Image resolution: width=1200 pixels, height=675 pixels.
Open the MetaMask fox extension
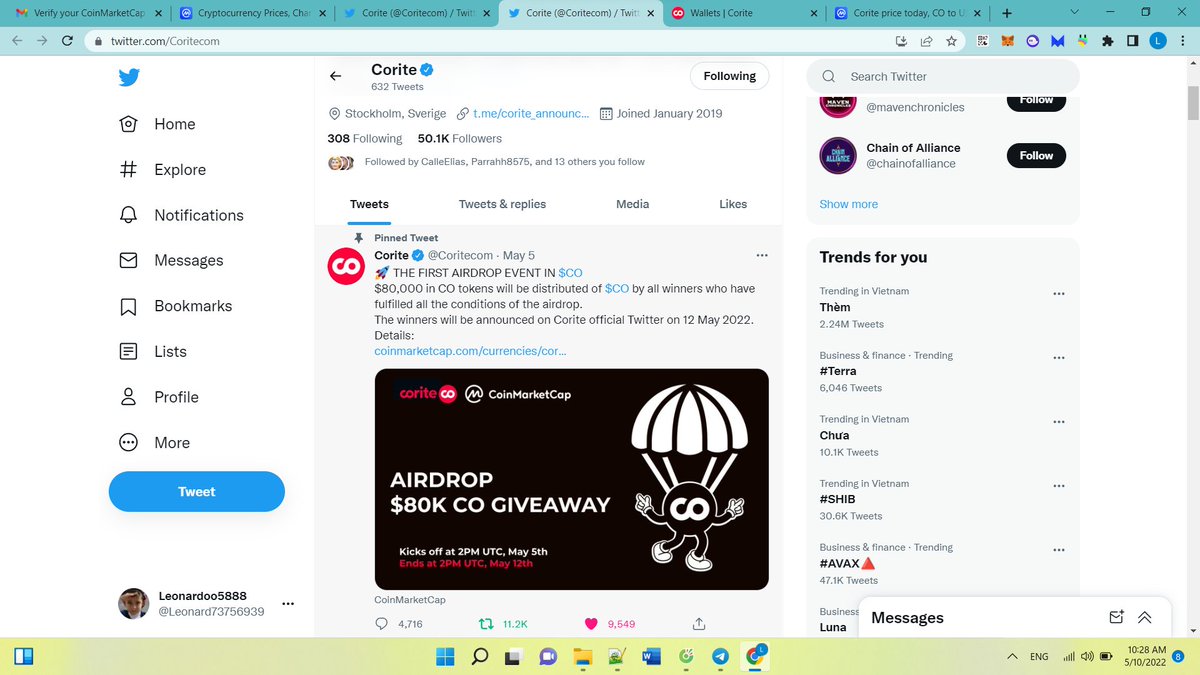(1008, 41)
